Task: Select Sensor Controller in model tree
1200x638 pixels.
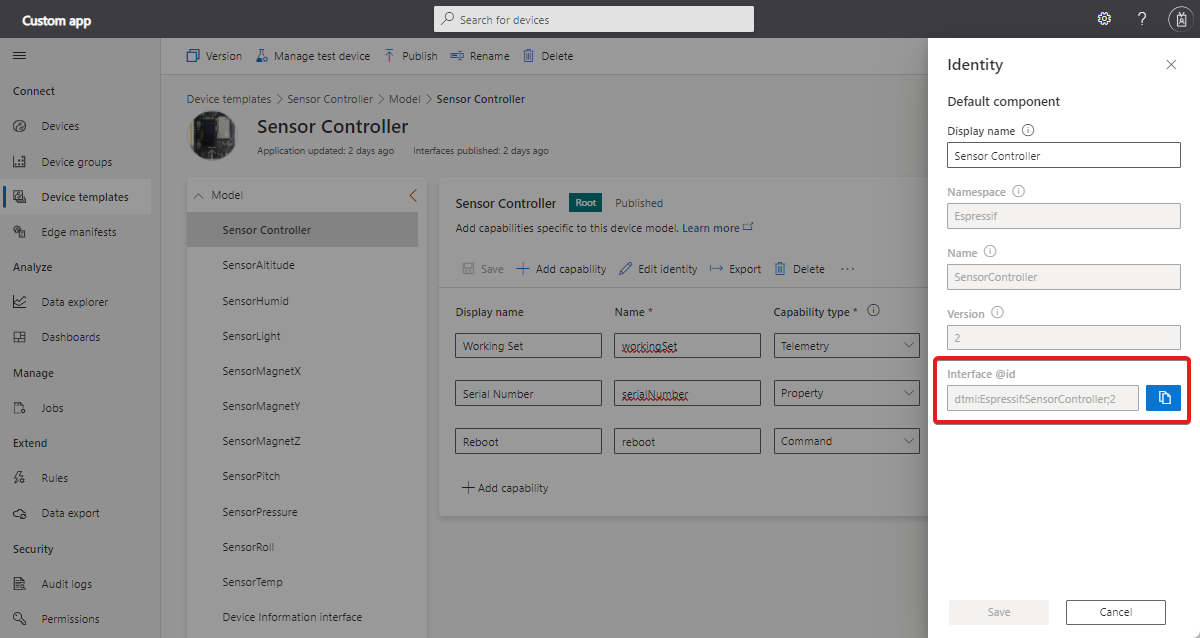Action: (302, 230)
